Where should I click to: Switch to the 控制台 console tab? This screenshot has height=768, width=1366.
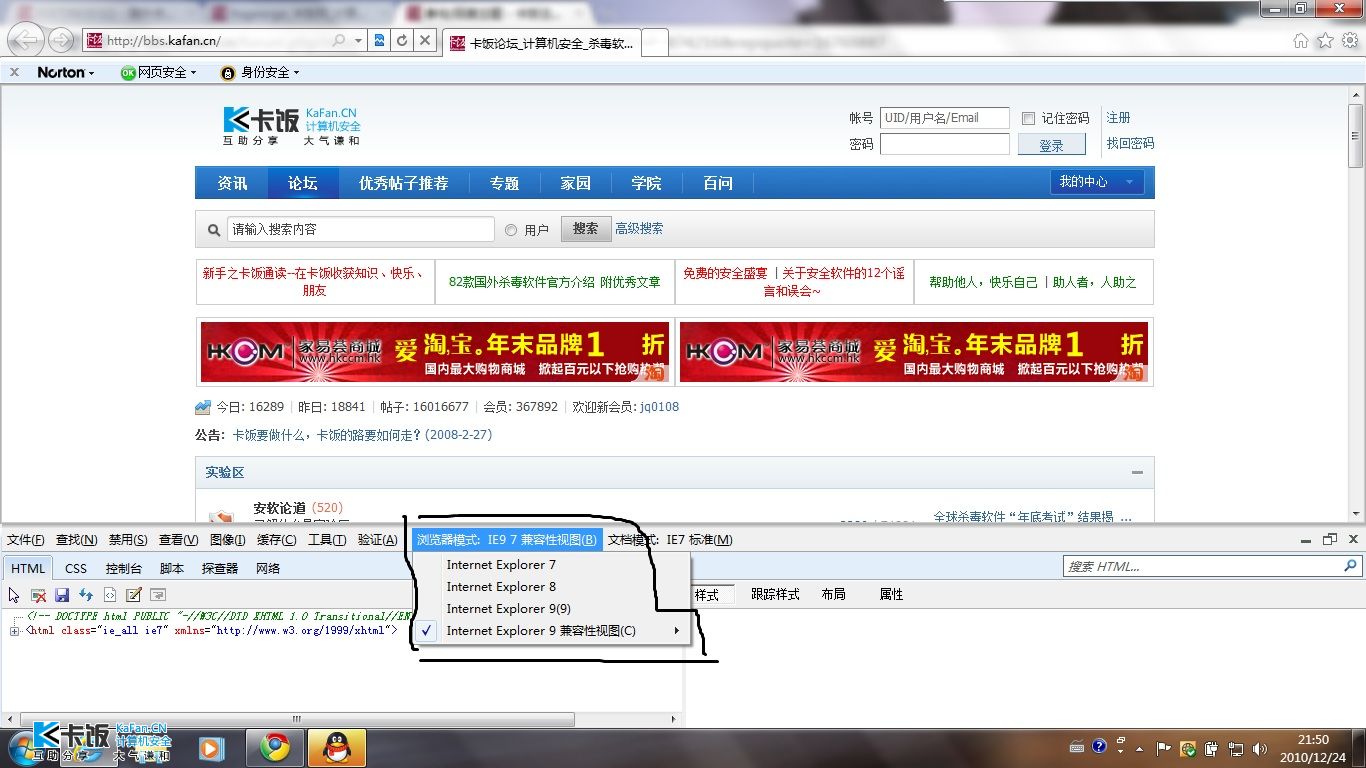tap(124, 568)
